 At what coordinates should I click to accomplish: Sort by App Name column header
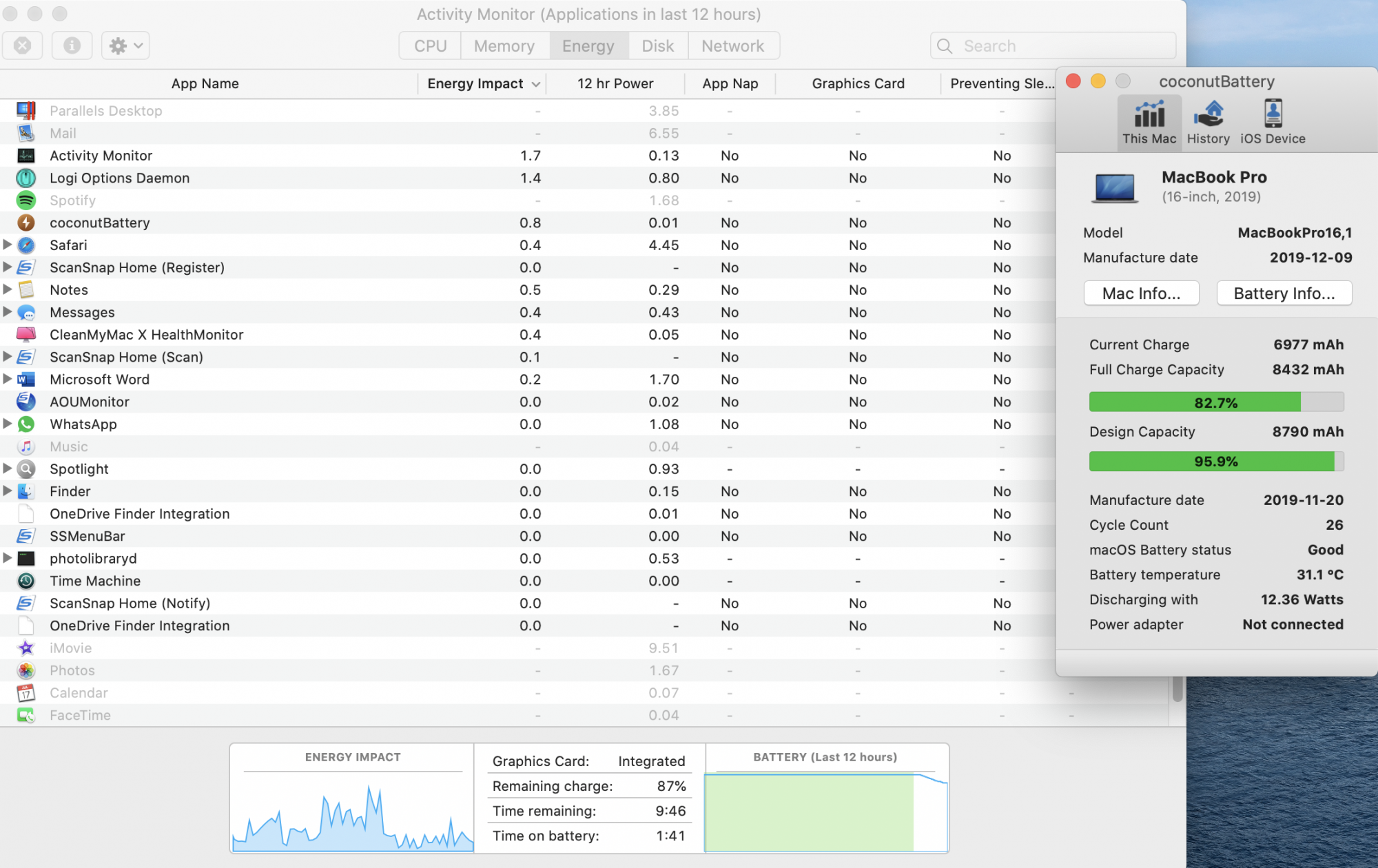(205, 83)
